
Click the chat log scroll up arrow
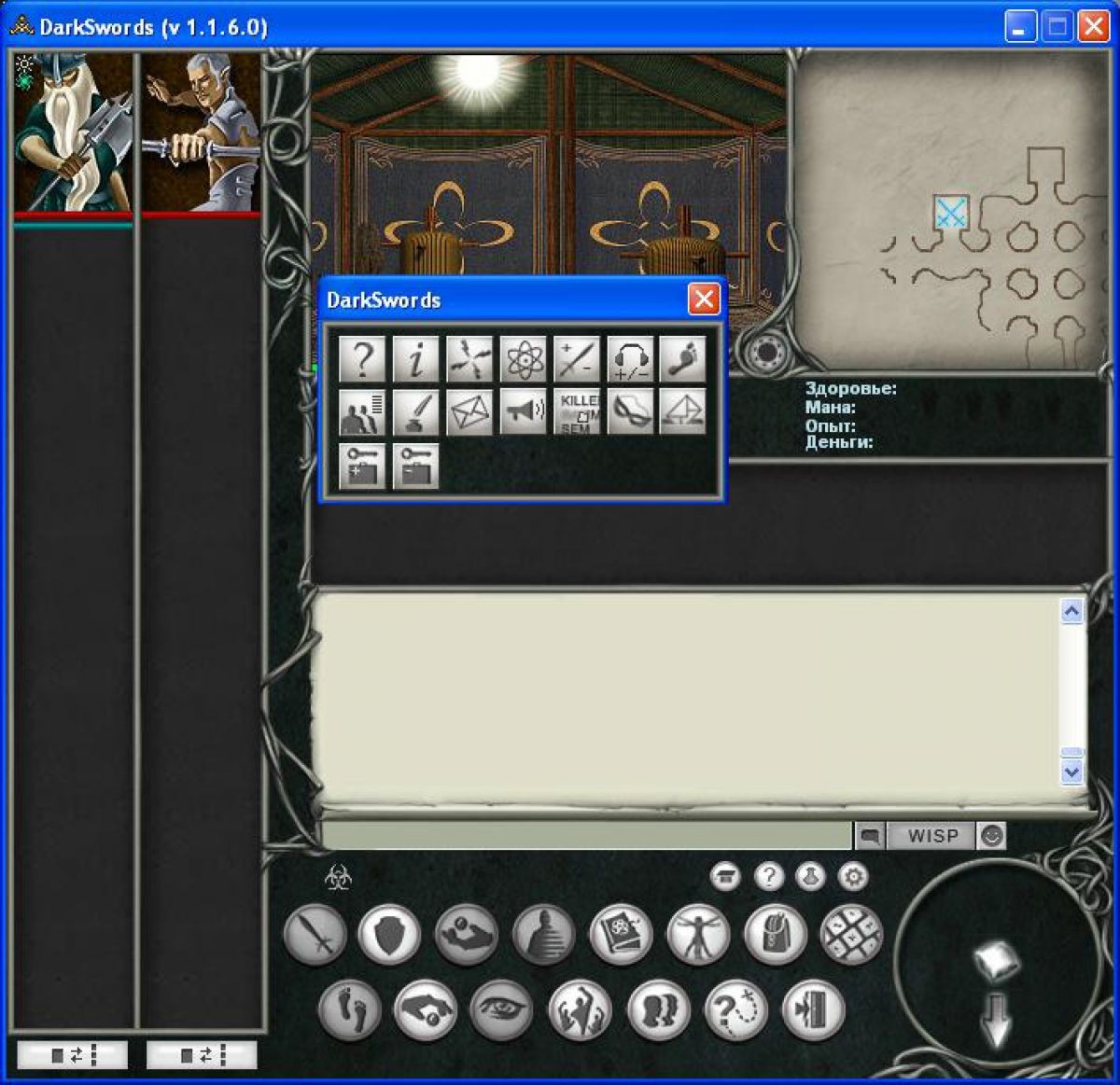coord(1071,611)
